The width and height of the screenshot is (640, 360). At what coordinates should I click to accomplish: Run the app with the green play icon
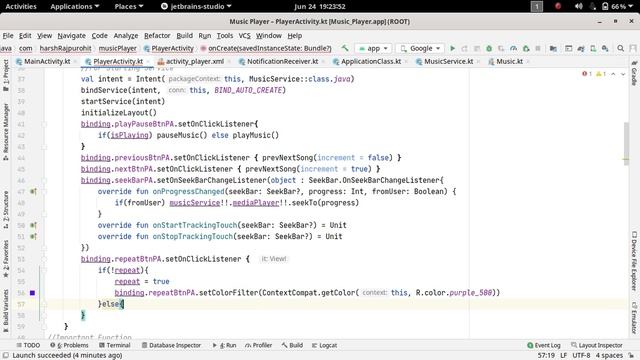point(452,48)
